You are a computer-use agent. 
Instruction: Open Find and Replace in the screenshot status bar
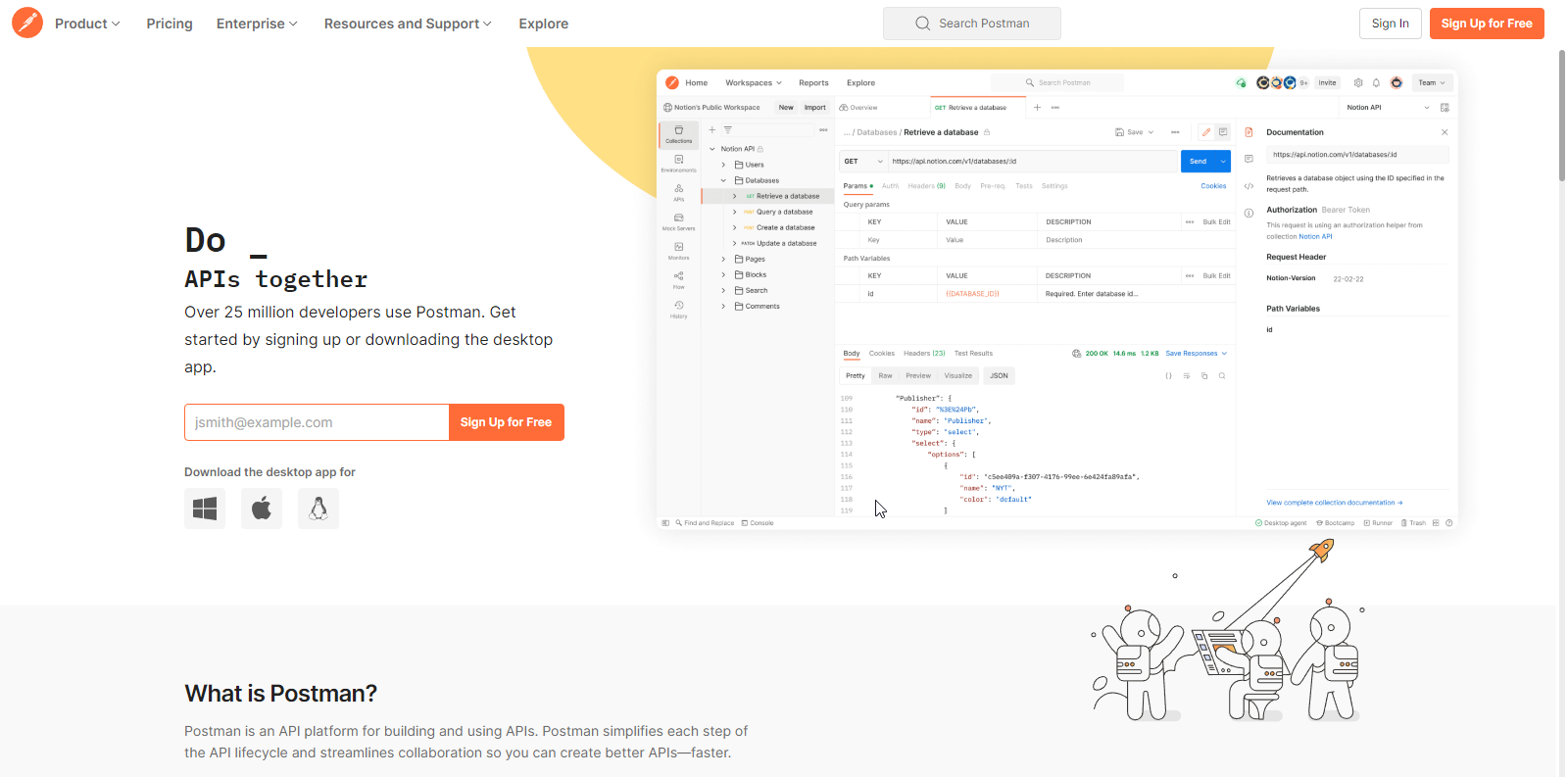[x=705, y=523]
